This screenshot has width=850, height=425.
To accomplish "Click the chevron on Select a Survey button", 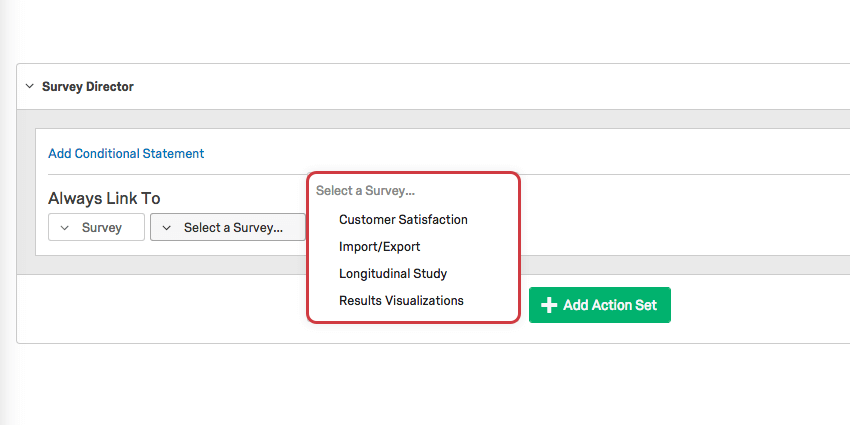I will tap(167, 228).
